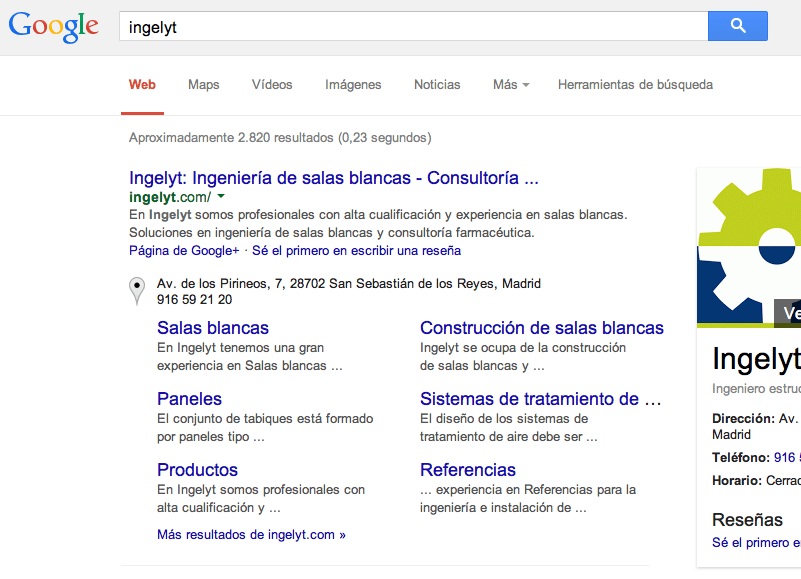The image size is (801, 579).
Task: Click the blue search magnifier button
Action: point(737,26)
